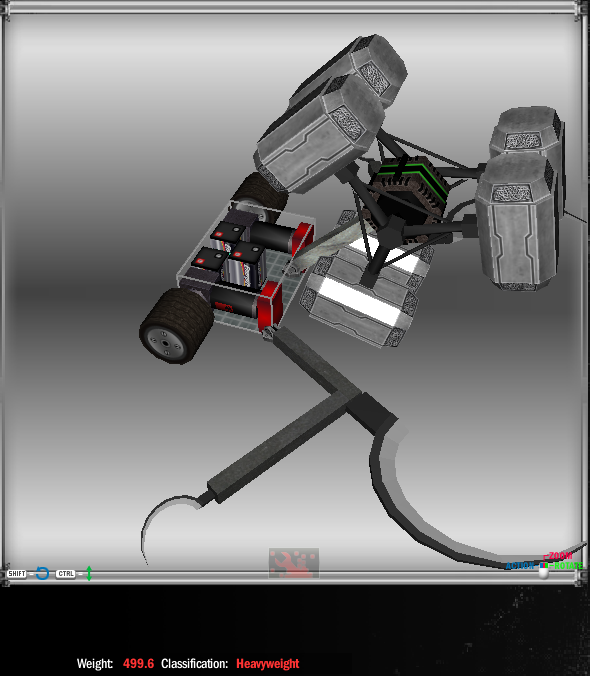This screenshot has width=590, height=676.
Task: Click the SHIFT key hint icon
Action: (17, 574)
